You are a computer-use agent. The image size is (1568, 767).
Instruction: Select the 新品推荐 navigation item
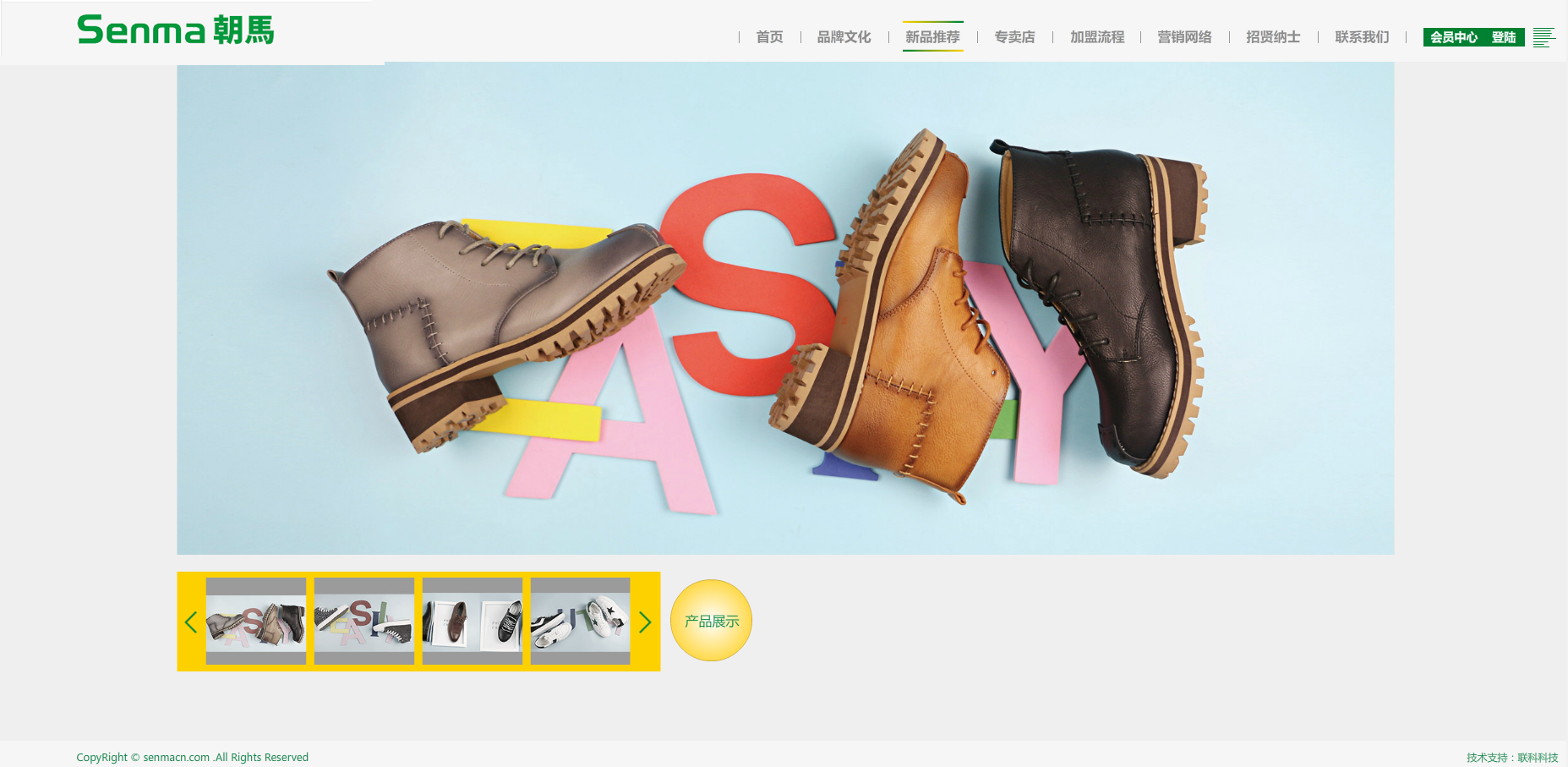(932, 37)
